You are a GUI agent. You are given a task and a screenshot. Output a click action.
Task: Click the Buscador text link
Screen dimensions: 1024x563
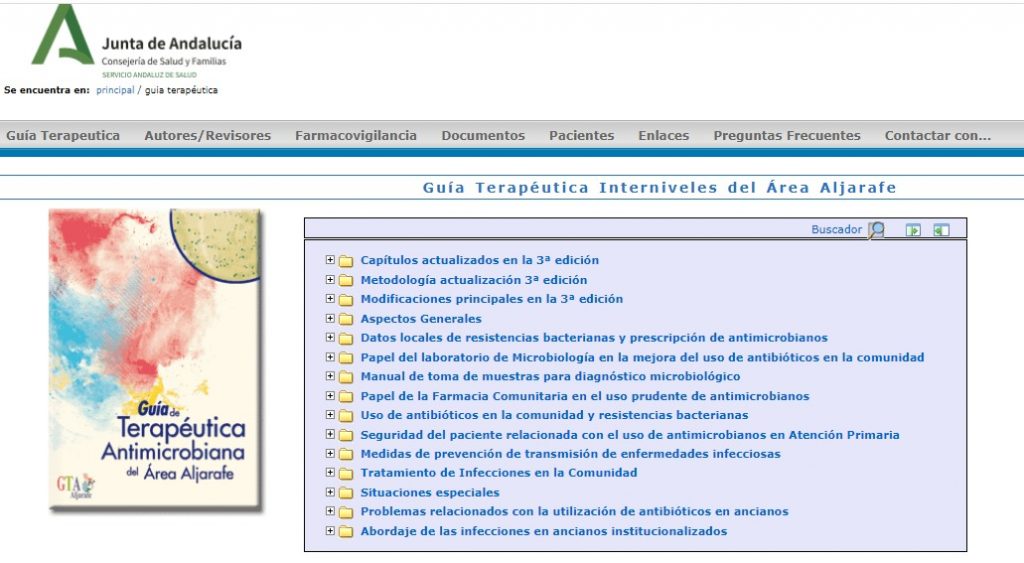(837, 229)
